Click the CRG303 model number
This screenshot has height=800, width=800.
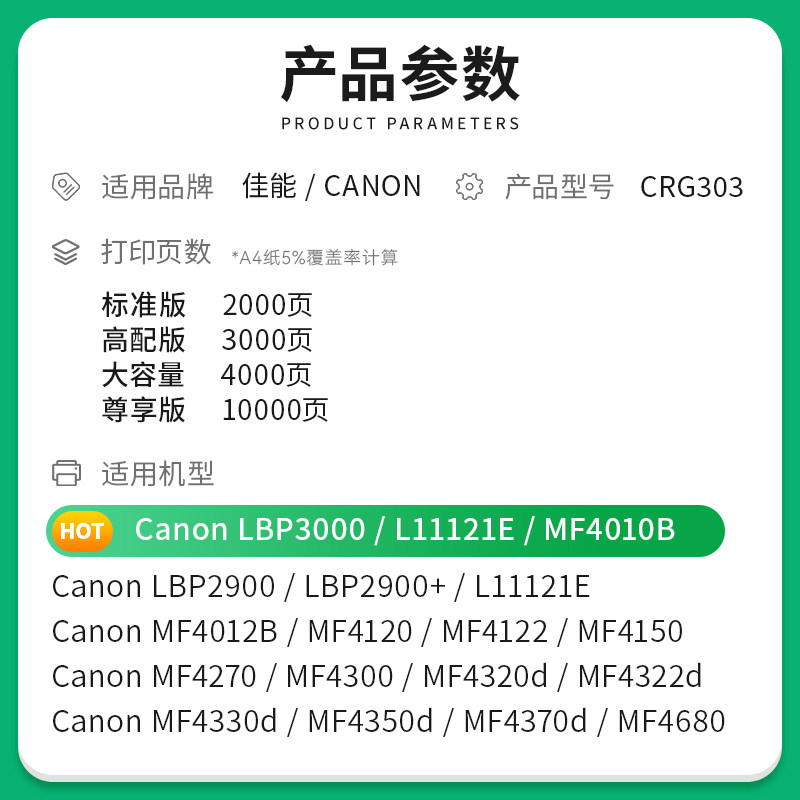692,187
